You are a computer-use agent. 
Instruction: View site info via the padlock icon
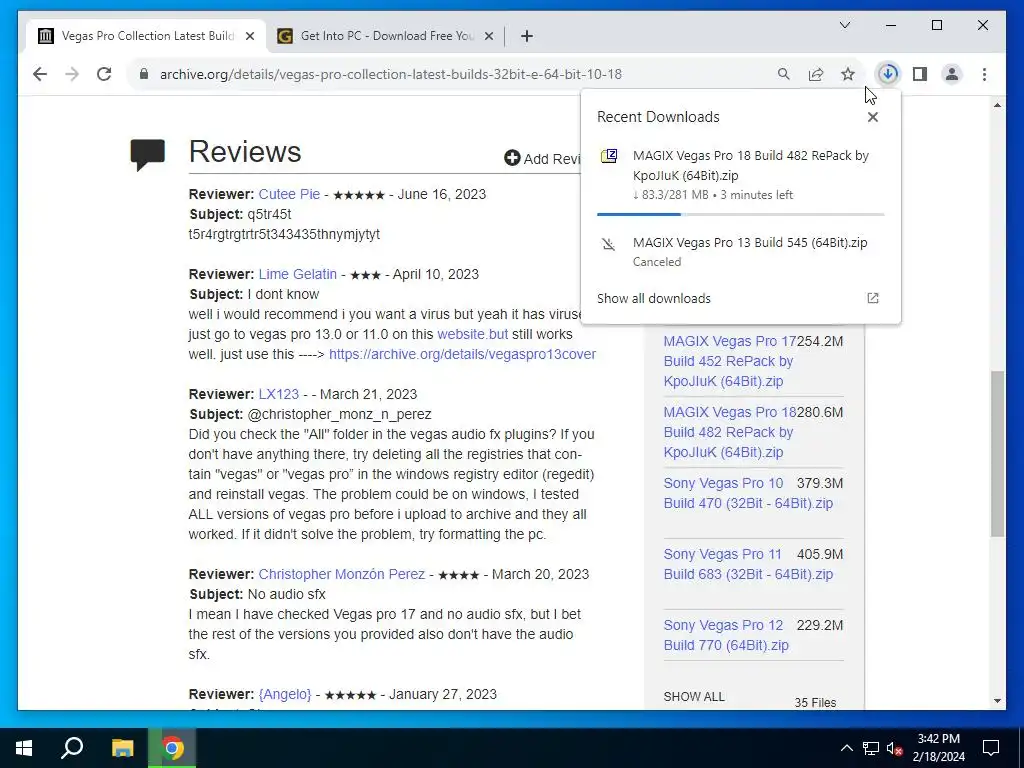(144, 74)
